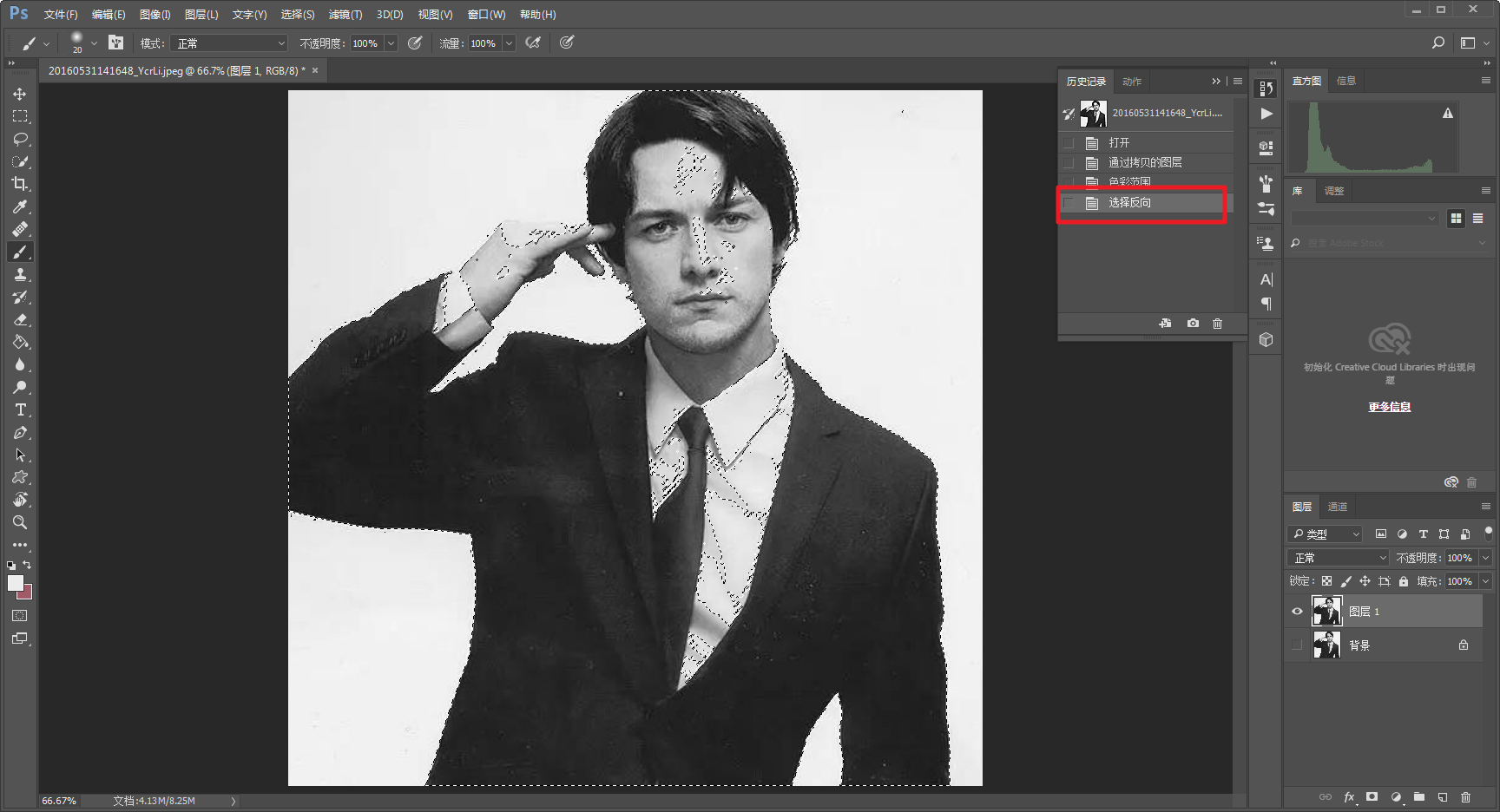Open the 图像(I) menu
This screenshot has height=812, width=1500.
155,15
